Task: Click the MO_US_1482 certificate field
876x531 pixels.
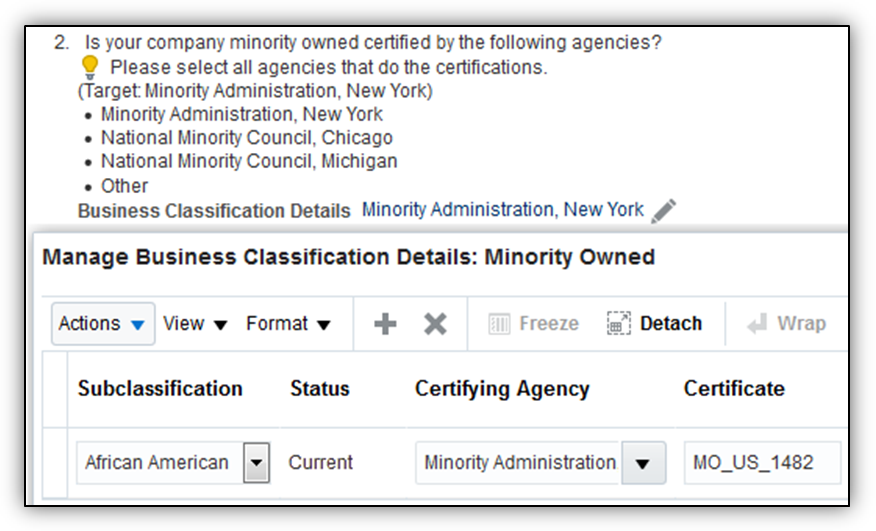Action: 762,463
